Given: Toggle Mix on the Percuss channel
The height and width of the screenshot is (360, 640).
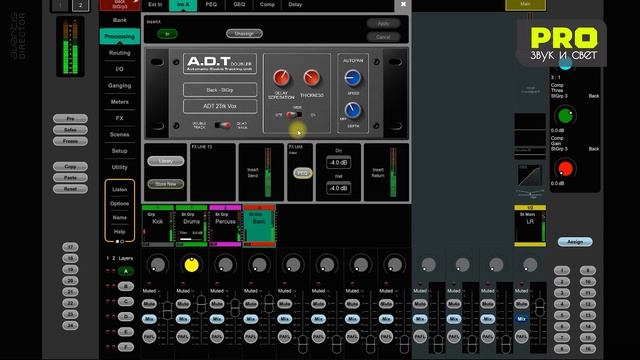Looking at the screenshot, I should pyautogui.click(x=217, y=319).
